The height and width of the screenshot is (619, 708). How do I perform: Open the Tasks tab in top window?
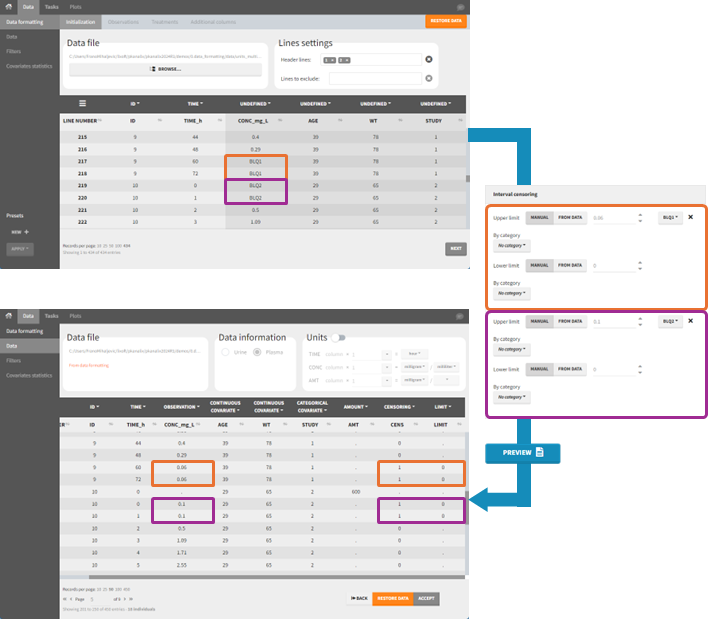pyautogui.click(x=52, y=6)
